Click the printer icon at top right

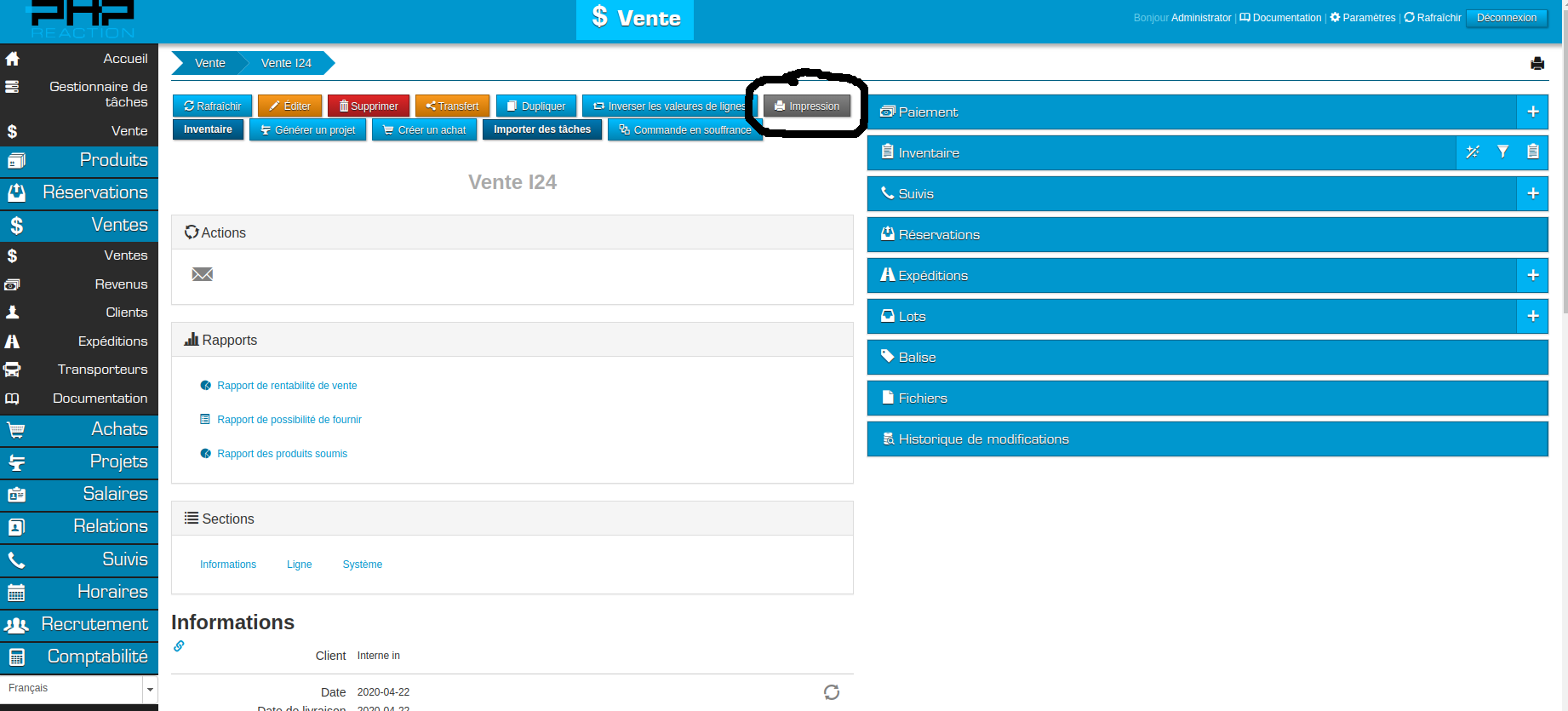(x=1537, y=64)
